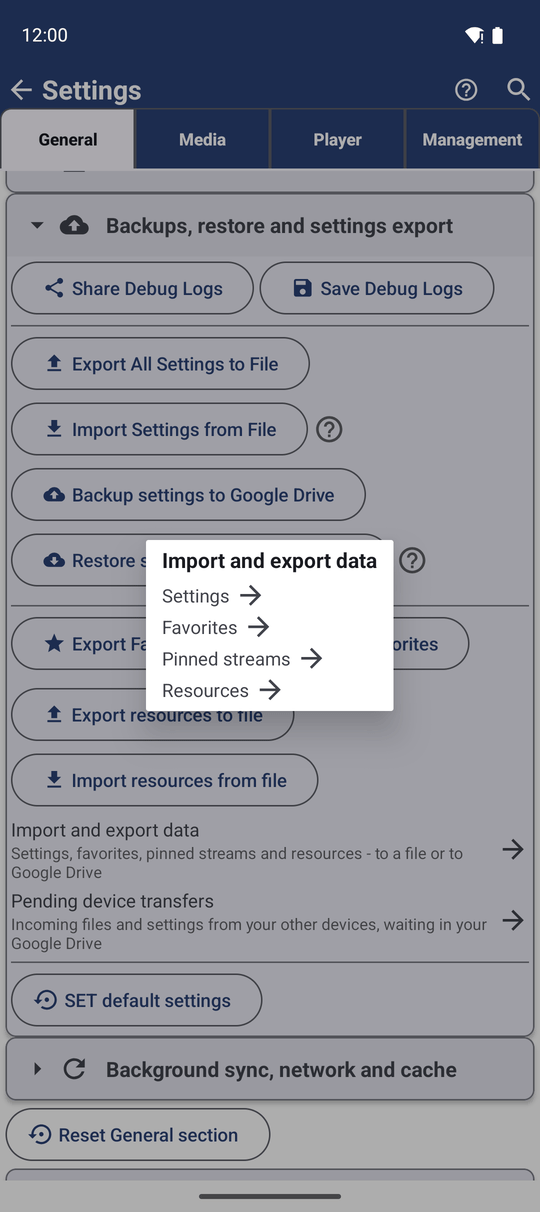This screenshot has width=540, height=1212.
Task: Open settings search magnifier icon
Action: coord(518,89)
